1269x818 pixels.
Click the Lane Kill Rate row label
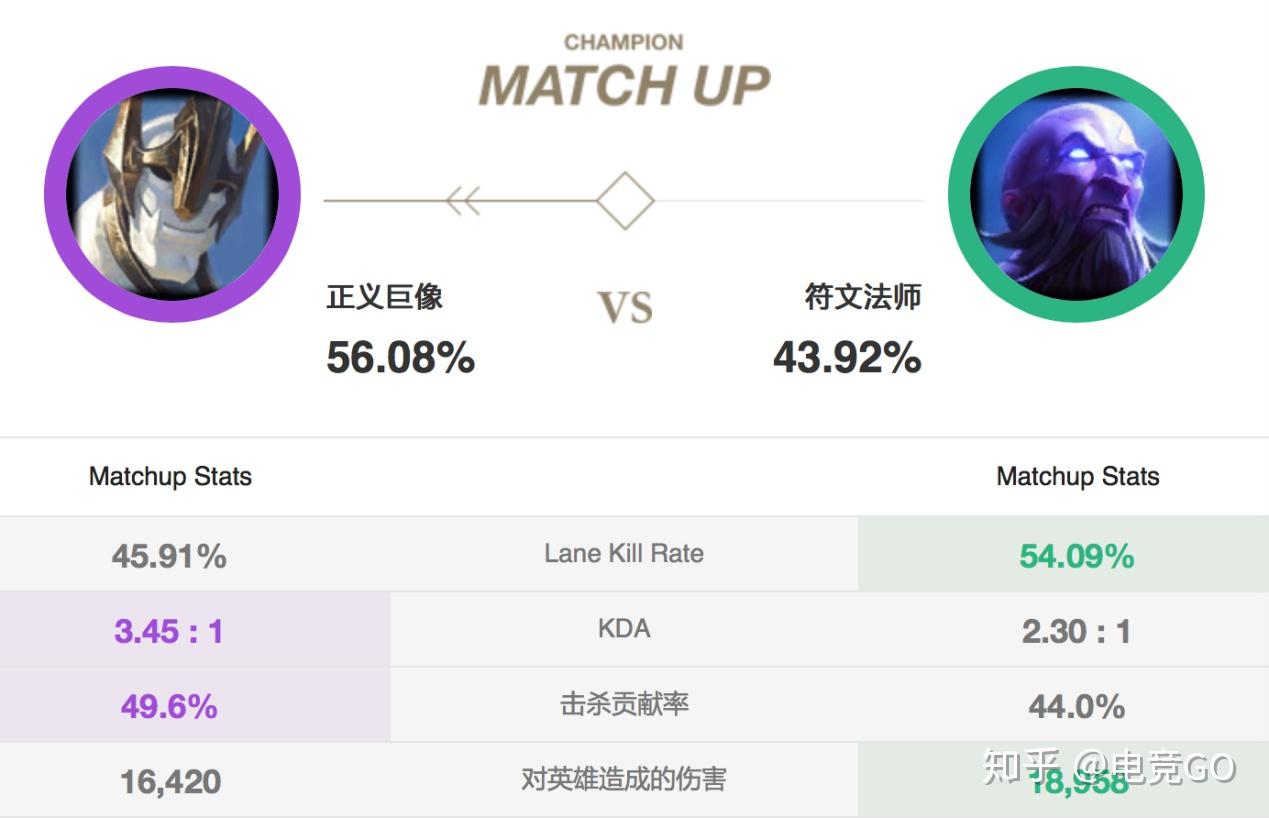(x=623, y=552)
